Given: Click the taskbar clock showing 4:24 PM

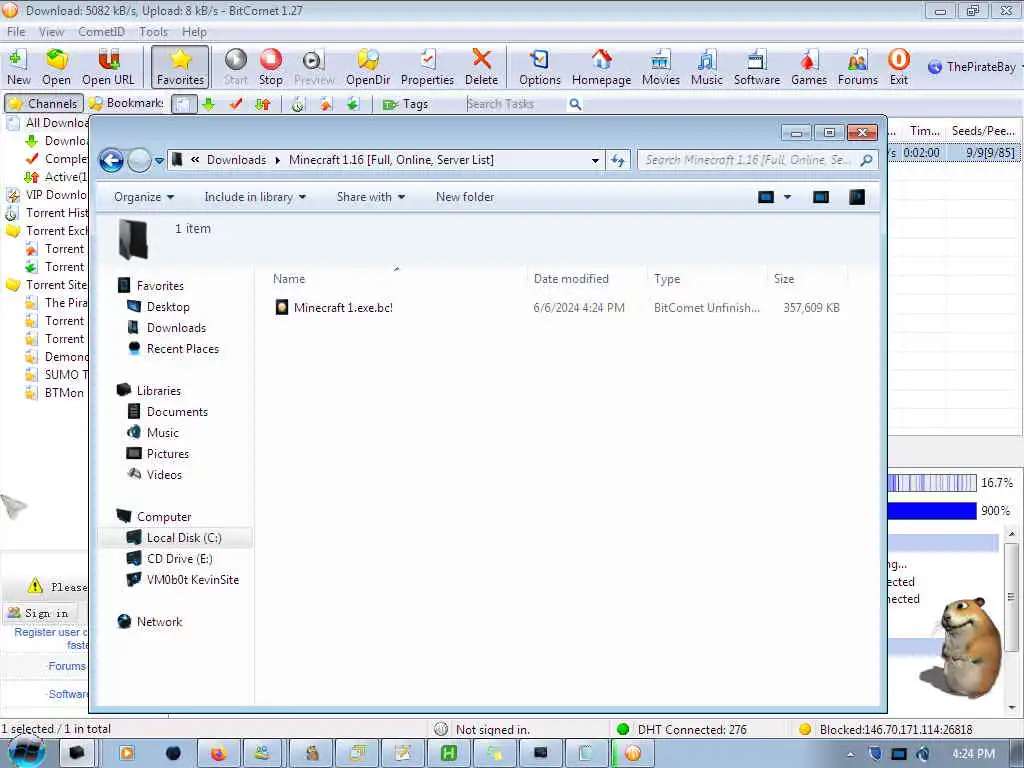Looking at the screenshot, I should 973,754.
